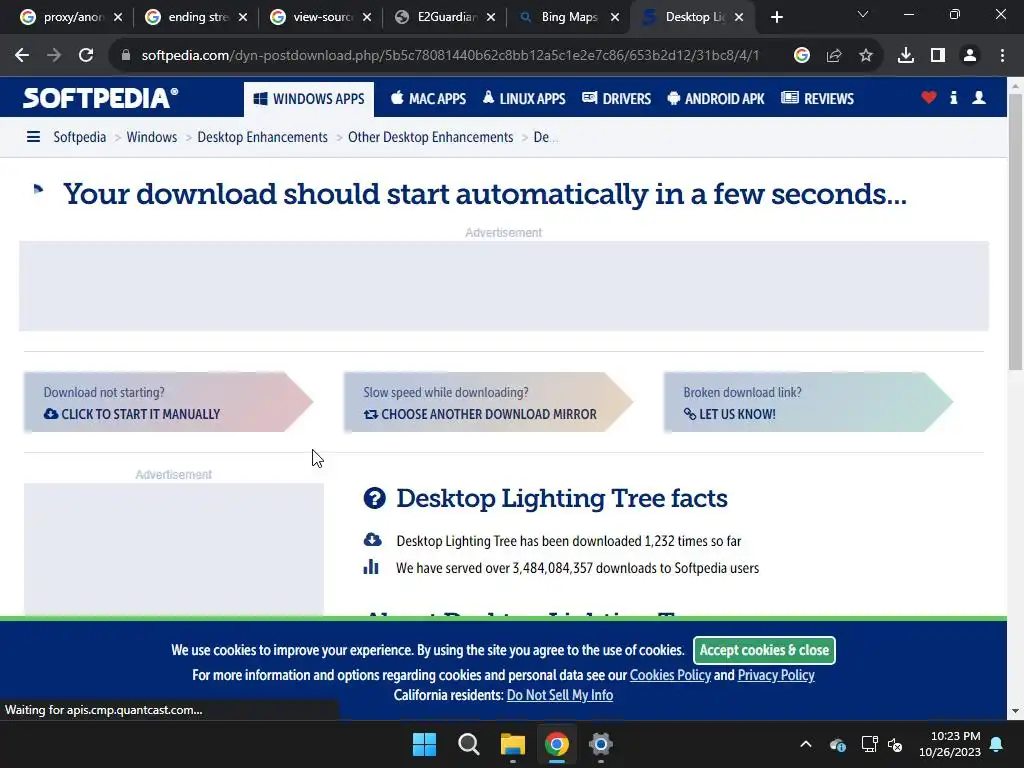The image size is (1024, 768).
Task: Click the user account icon in Softpedia header
Action: [979, 97]
